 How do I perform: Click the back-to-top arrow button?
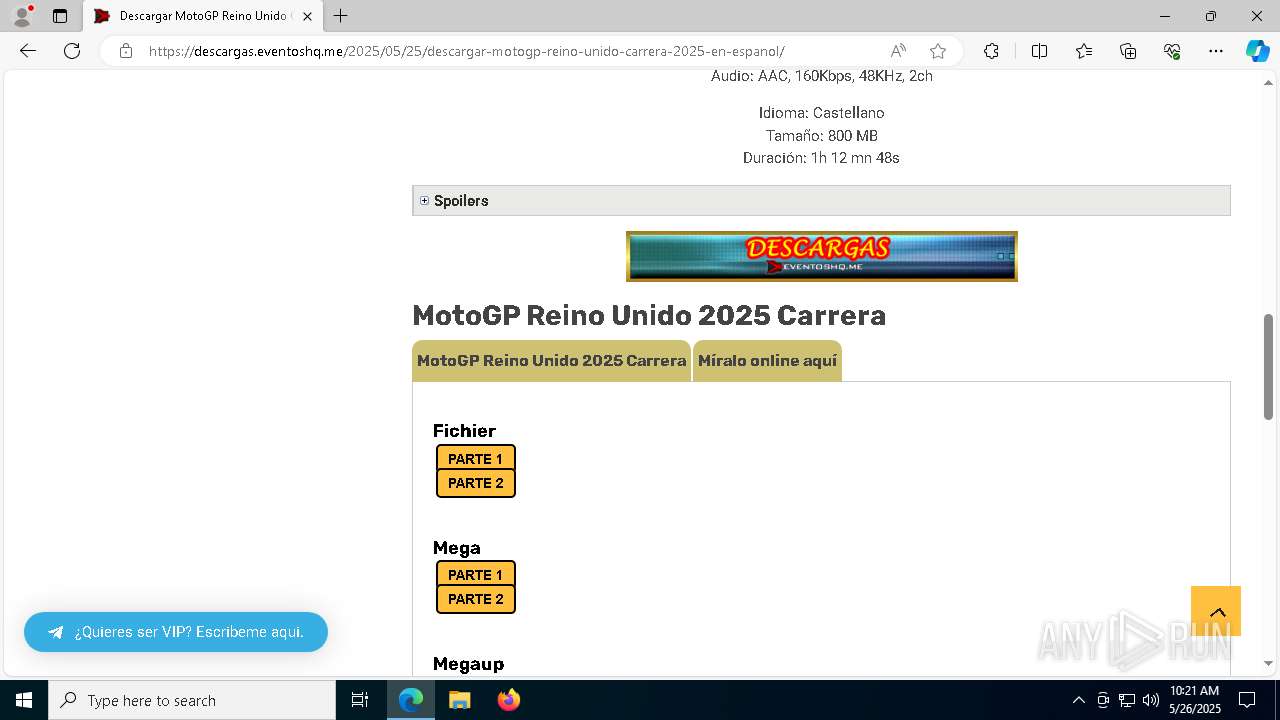click(1216, 611)
